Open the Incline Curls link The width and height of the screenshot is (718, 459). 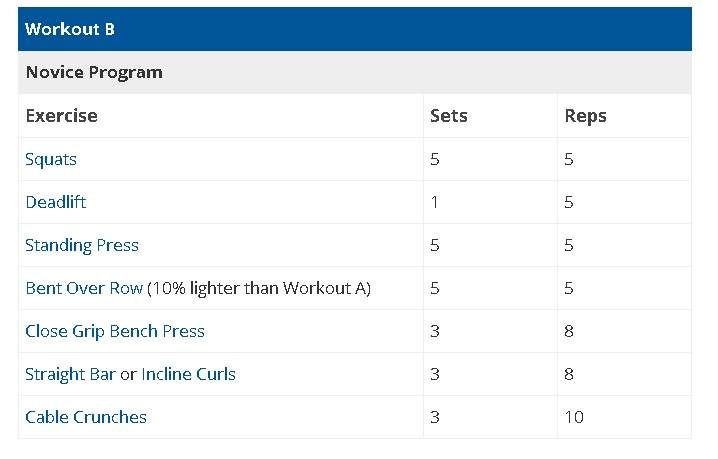coord(189,374)
